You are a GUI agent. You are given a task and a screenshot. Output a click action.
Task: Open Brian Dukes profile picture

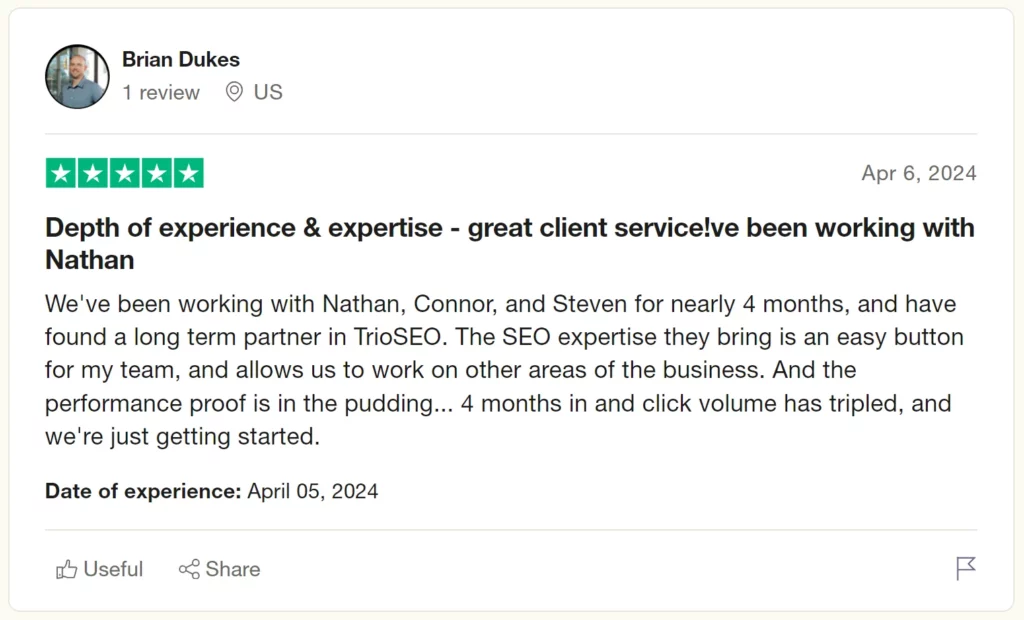(x=76, y=76)
